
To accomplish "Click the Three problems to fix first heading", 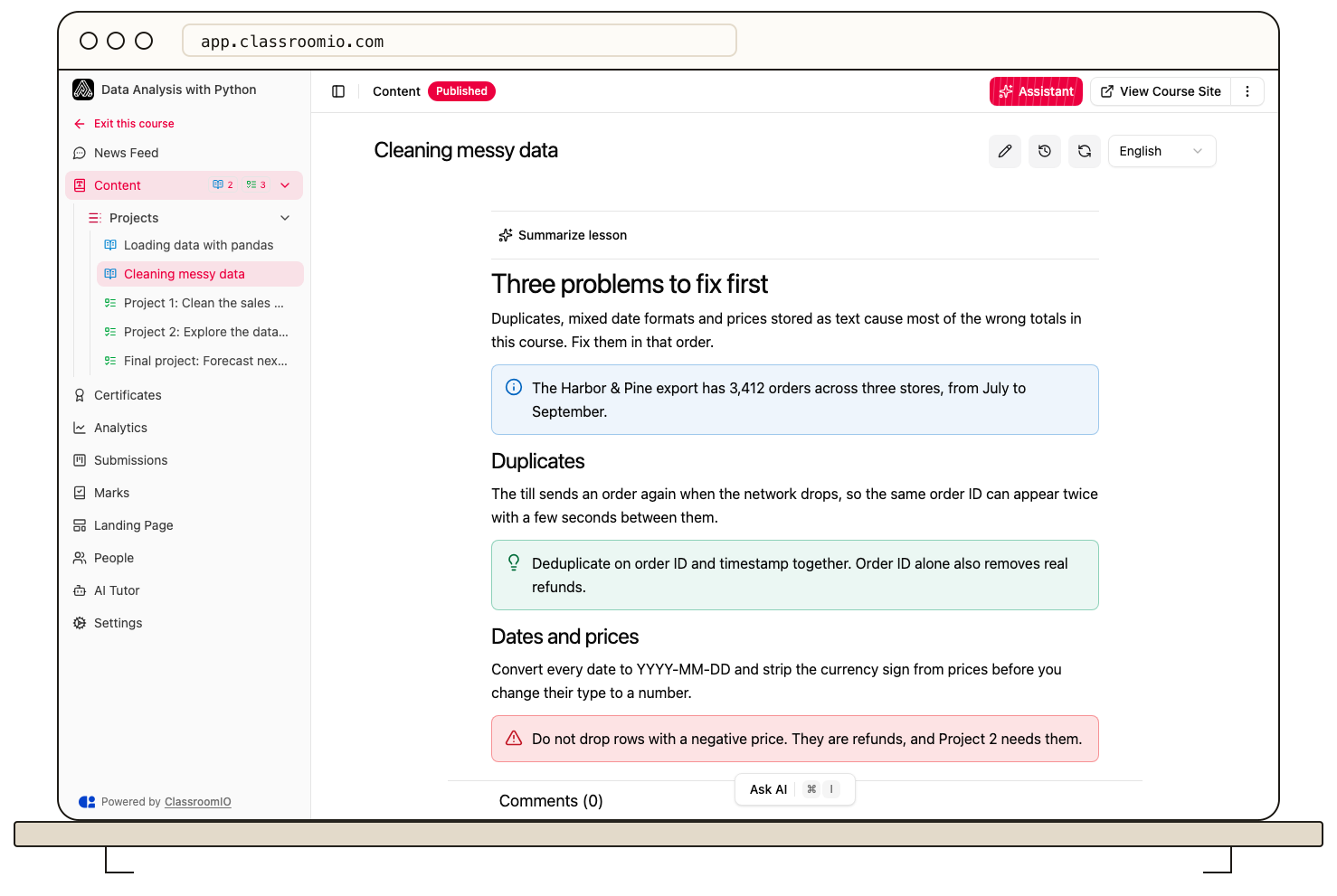I will pyautogui.click(x=630, y=284).
